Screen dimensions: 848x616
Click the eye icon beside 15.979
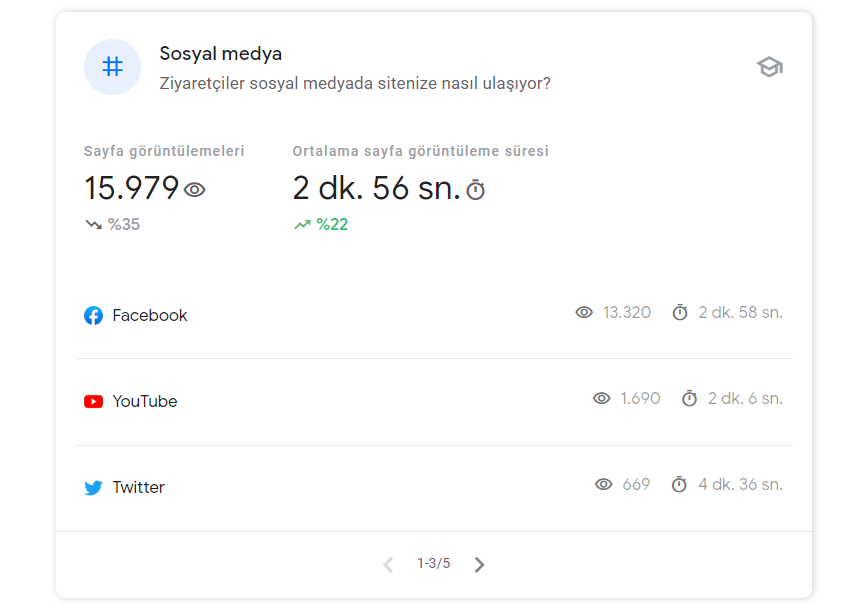point(195,190)
